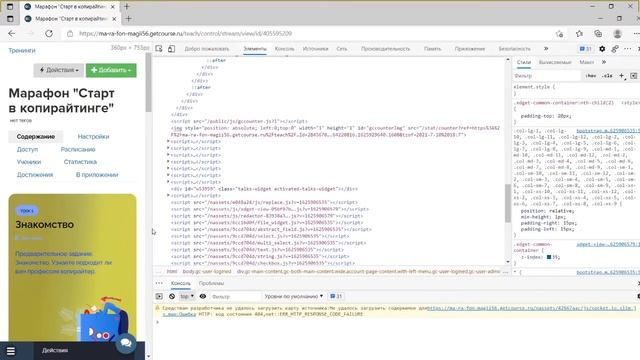Screen dimensions: 640x360
Task: Open the Производительность tab
Action: [x=385, y=49]
